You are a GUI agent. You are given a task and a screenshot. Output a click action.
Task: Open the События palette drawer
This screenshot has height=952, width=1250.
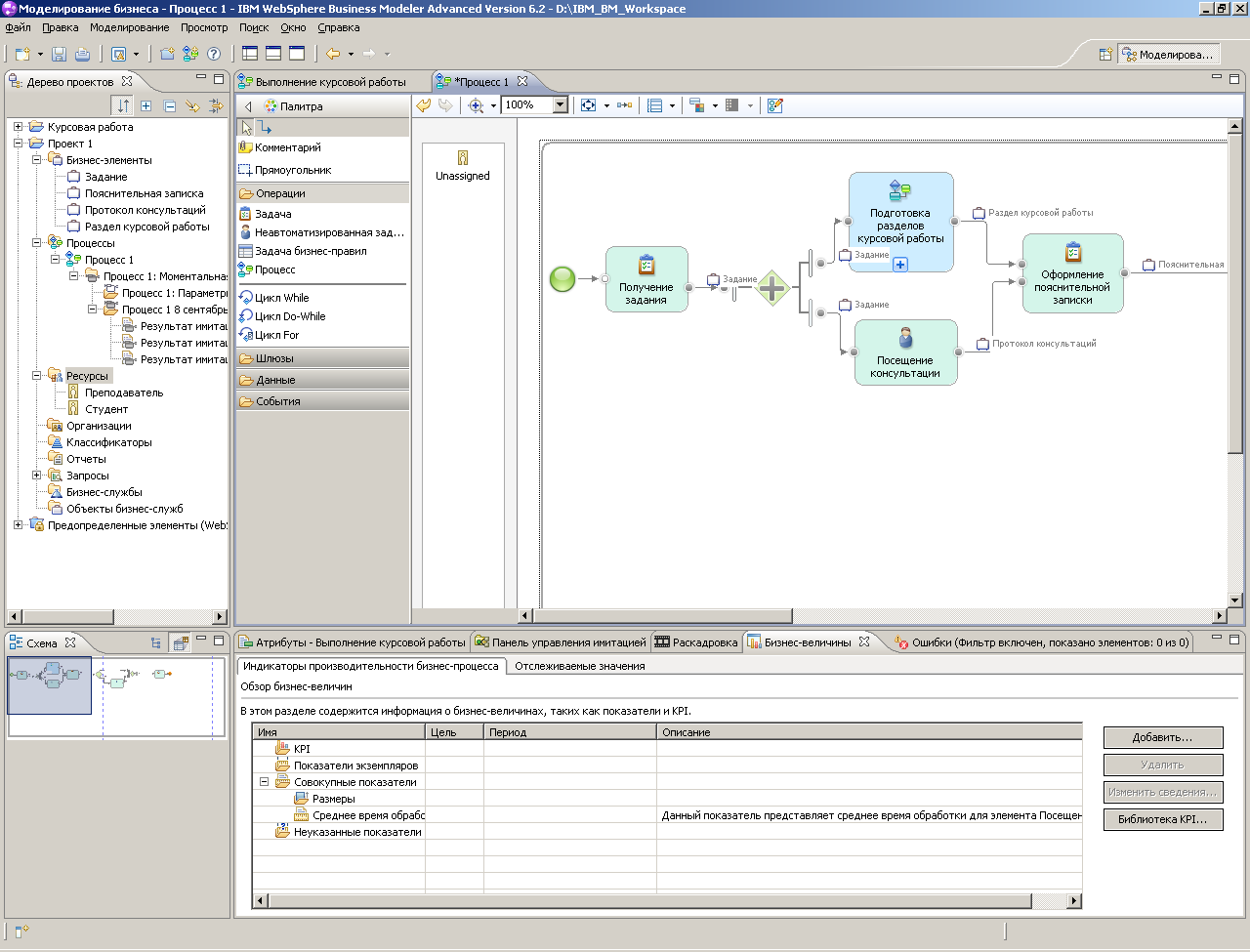(322, 401)
